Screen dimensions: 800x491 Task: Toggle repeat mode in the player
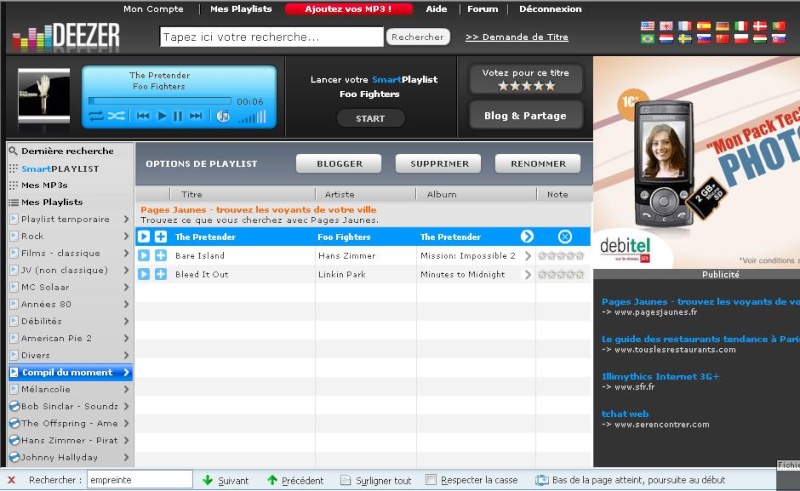[x=96, y=116]
